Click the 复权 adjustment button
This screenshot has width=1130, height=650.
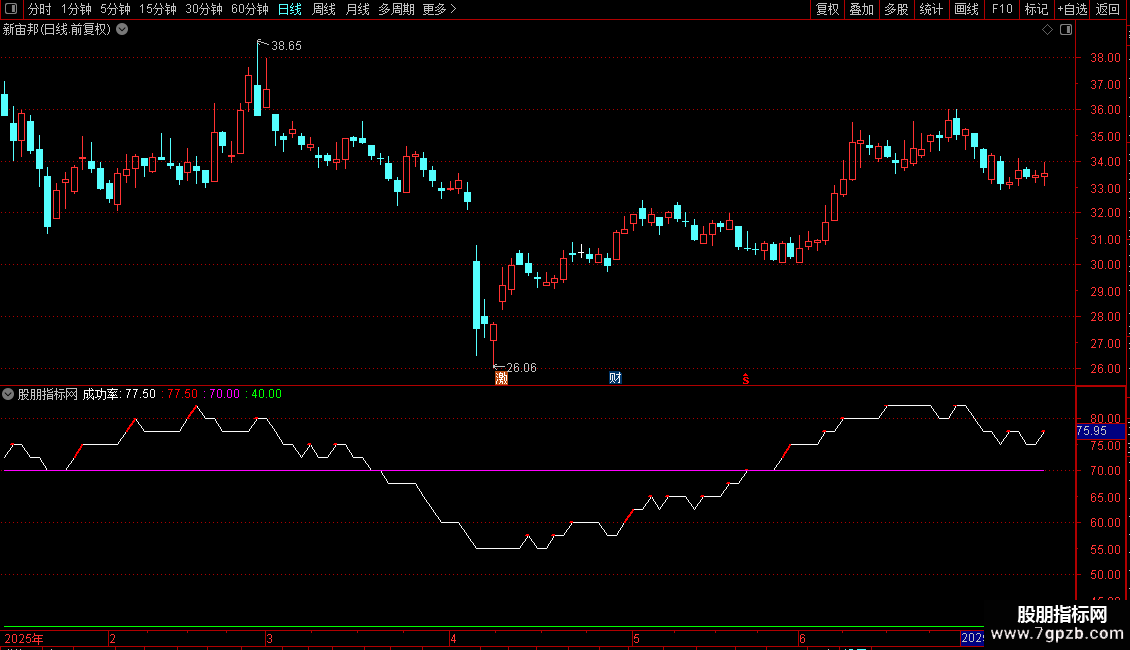[827, 9]
